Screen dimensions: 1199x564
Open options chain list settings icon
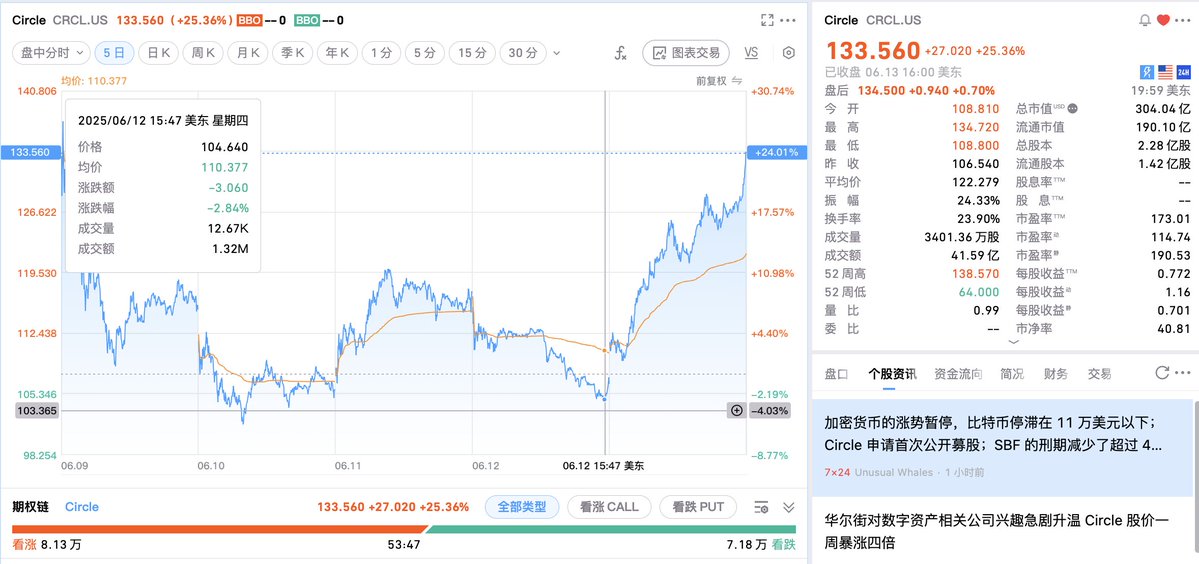coord(761,507)
